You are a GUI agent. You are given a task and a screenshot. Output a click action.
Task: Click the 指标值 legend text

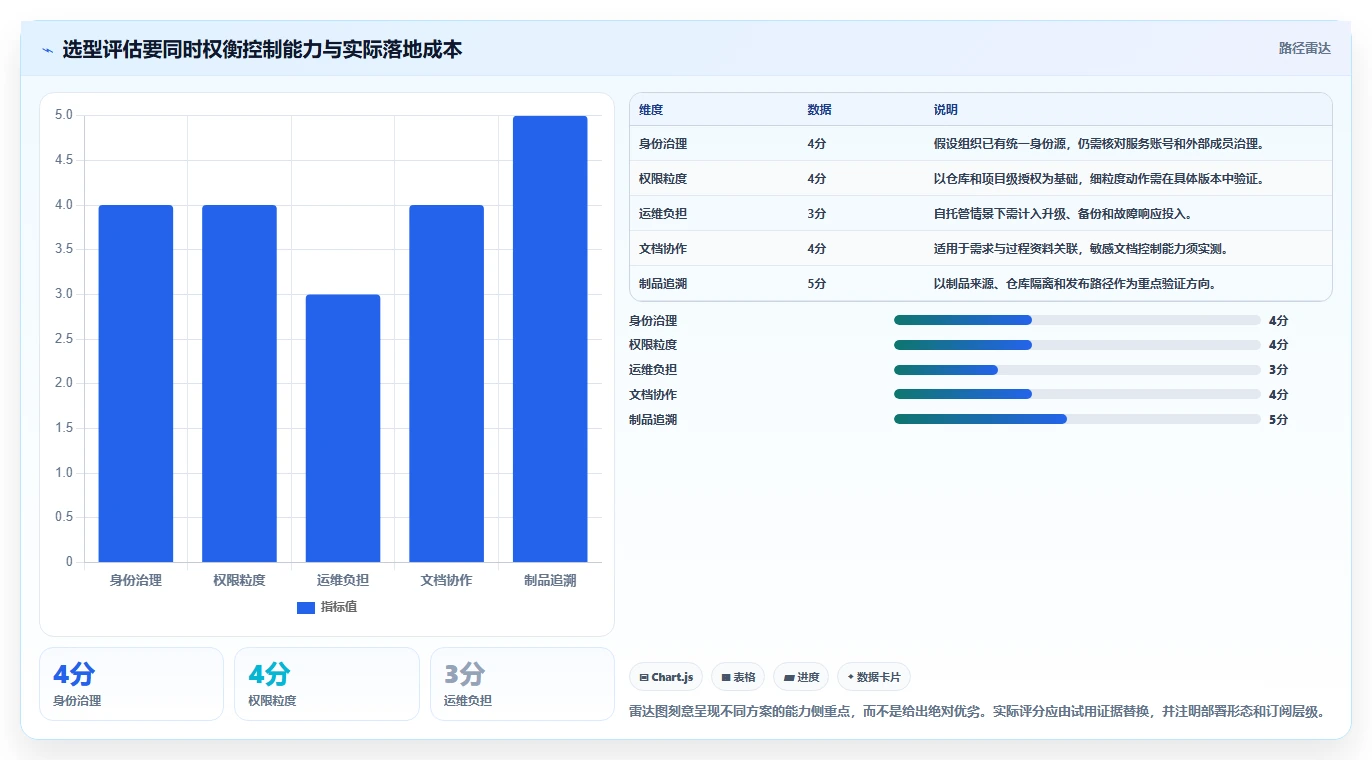coord(339,607)
